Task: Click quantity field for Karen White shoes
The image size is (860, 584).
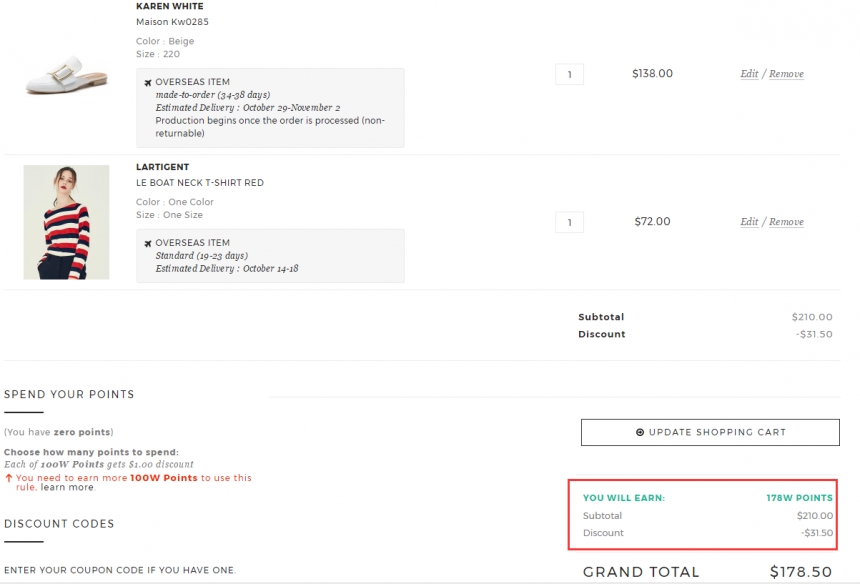Action: pyautogui.click(x=569, y=75)
